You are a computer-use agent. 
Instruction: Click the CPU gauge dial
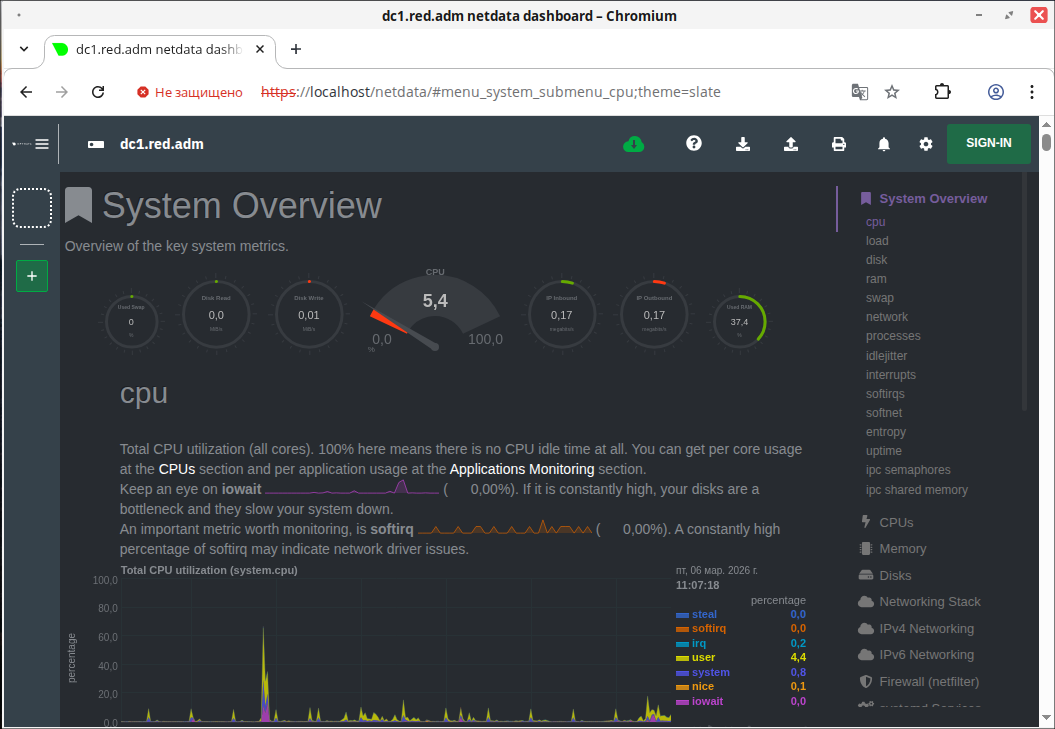point(435,312)
